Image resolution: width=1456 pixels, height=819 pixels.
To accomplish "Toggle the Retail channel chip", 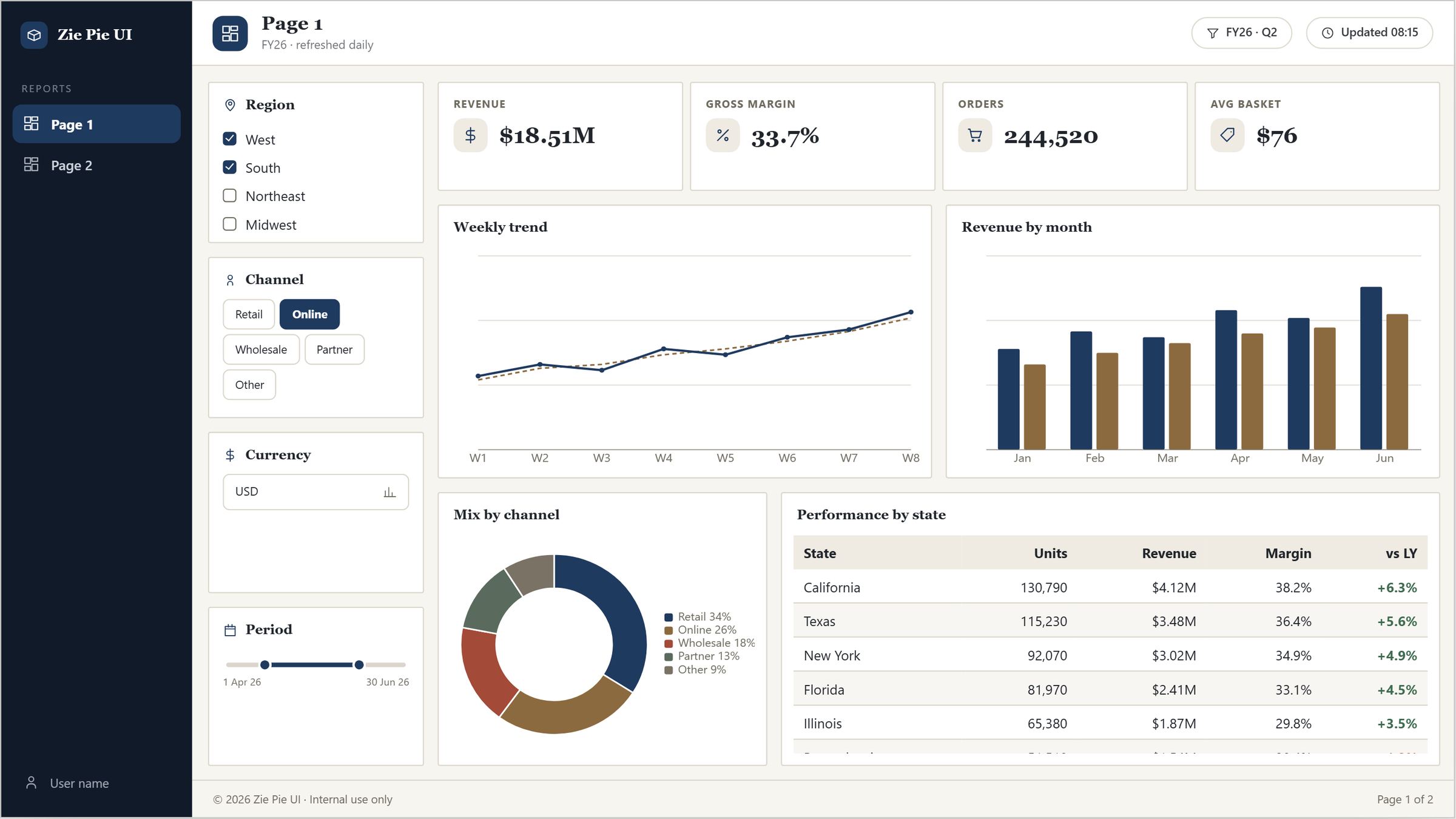I will (x=249, y=314).
